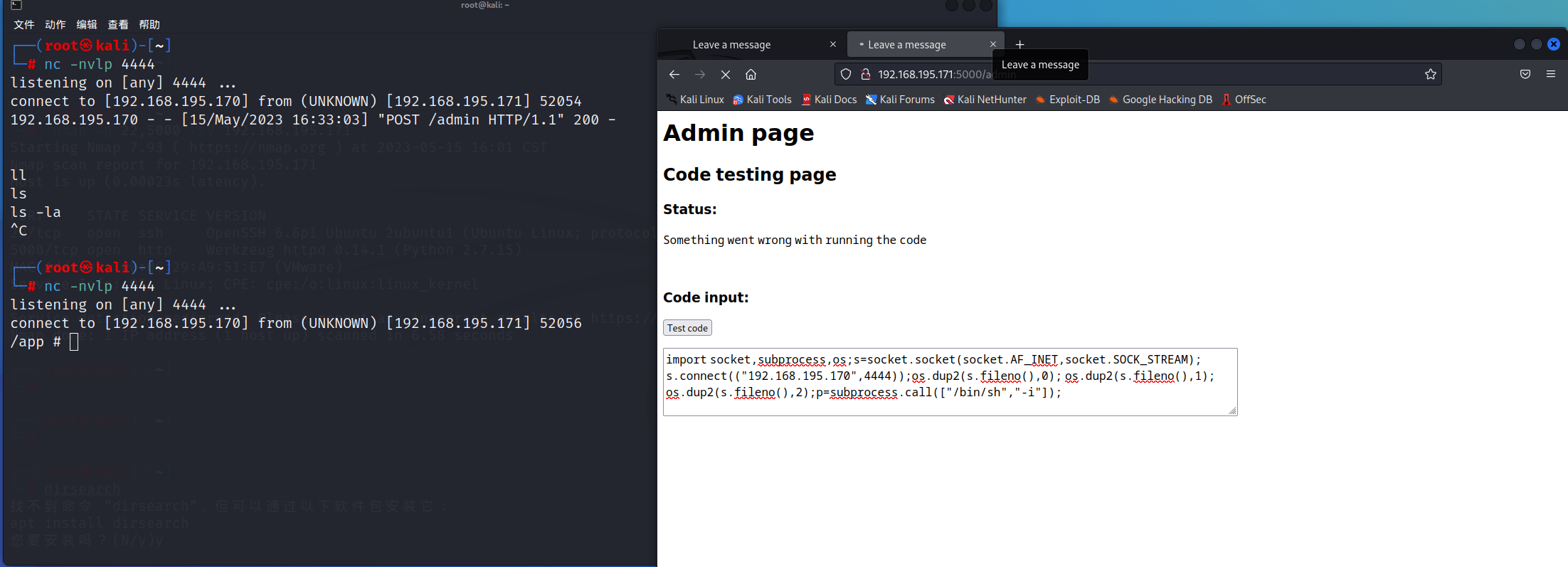Close the Firefox window with blue X button
The image size is (1568, 567).
[x=1554, y=44]
